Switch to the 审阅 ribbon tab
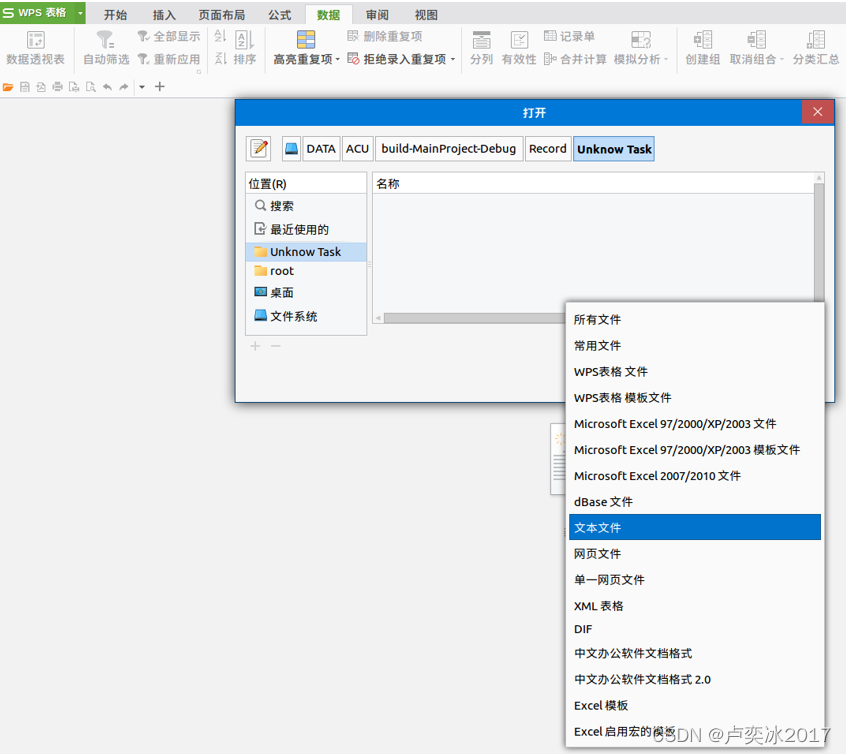The height and width of the screenshot is (754, 846). 377,15
